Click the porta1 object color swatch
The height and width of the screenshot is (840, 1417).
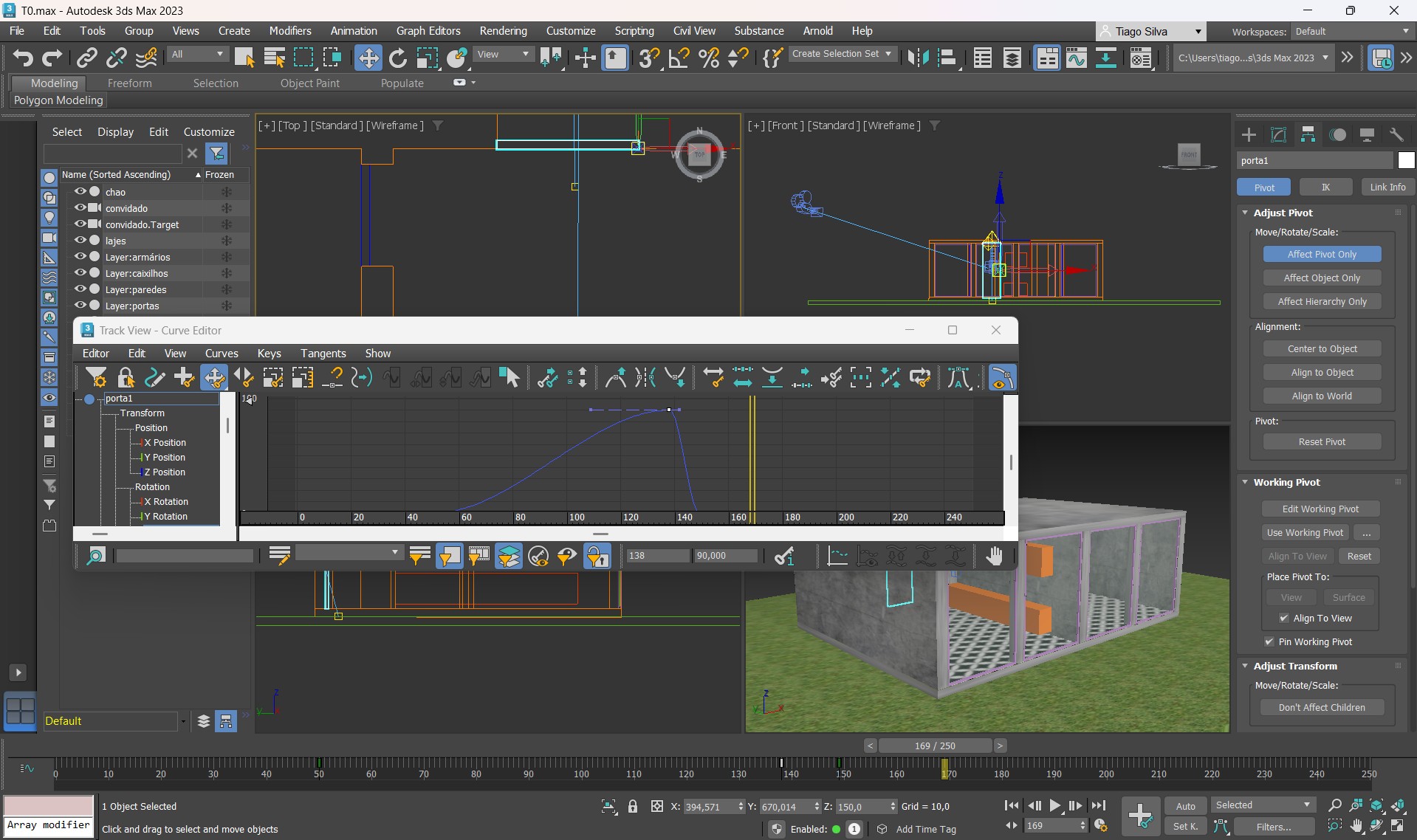(x=1406, y=160)
